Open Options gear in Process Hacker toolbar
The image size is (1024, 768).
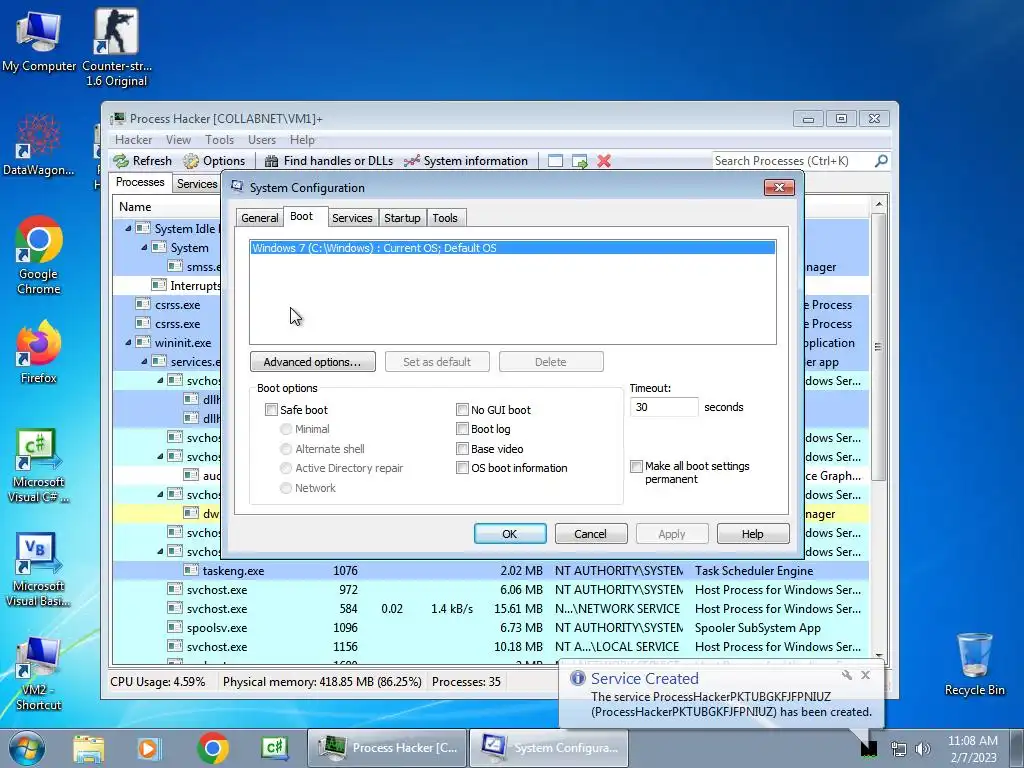[191, 161]
